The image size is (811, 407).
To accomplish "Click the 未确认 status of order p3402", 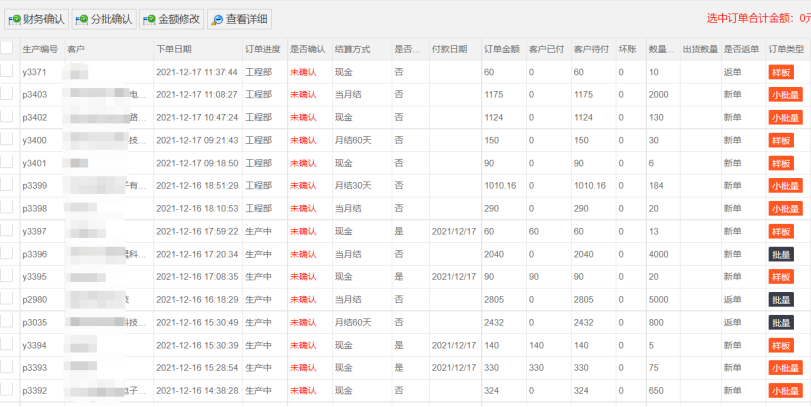I will [303, 117].
